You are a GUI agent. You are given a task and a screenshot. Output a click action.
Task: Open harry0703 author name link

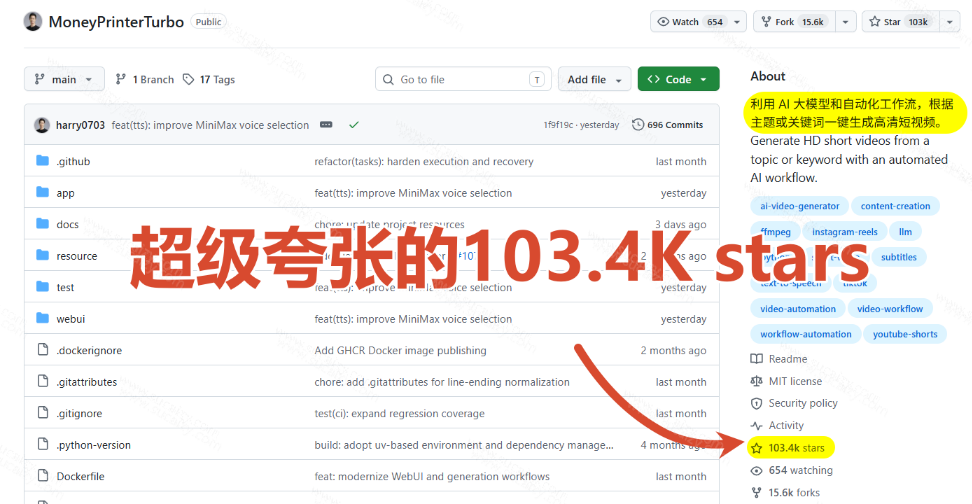pos(81,125)
